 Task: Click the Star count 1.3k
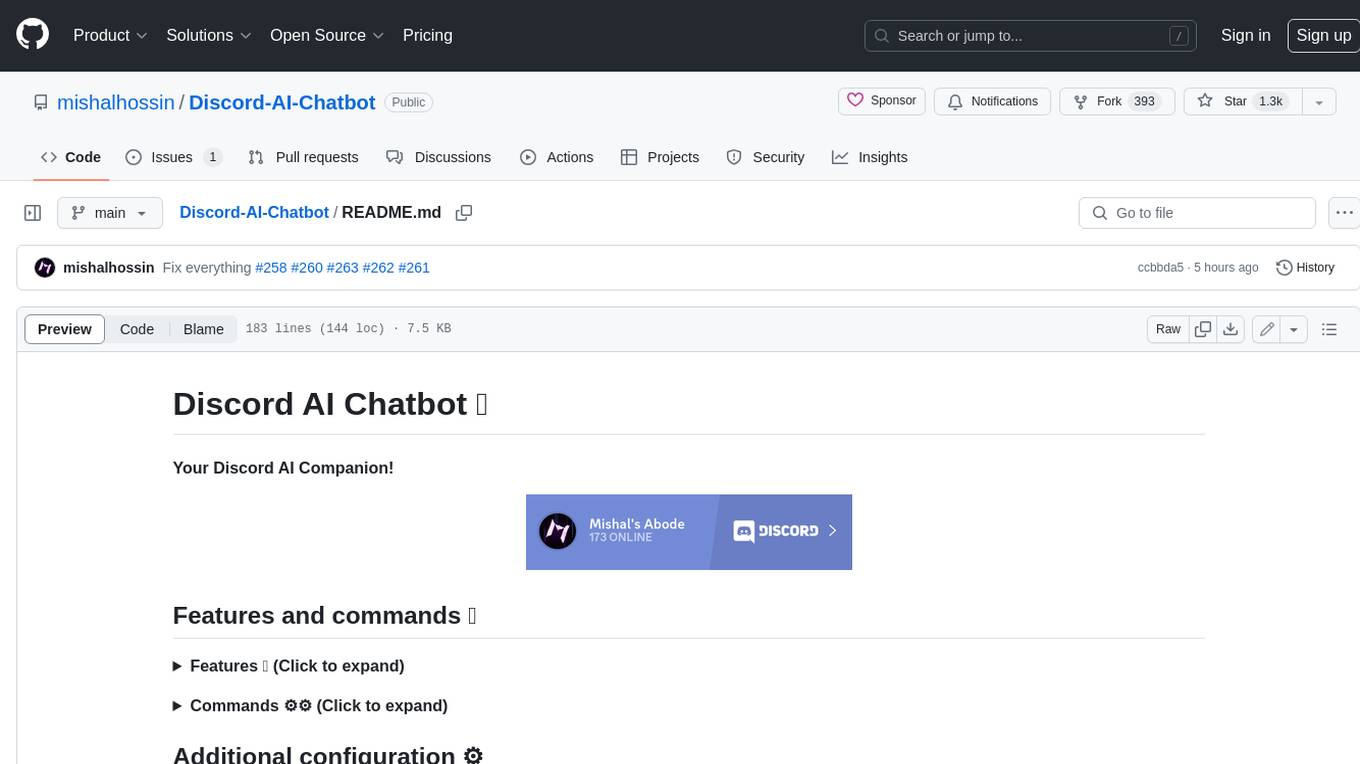click(1270, 101)
